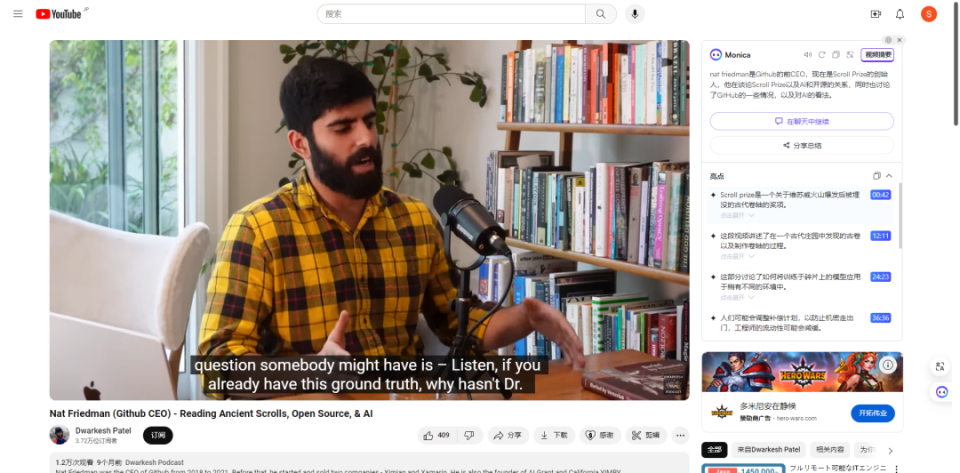Viewport: 960px width, 473px height.
Task: Regenerate the Monica summary with refresh icon
Action: click(822, 55)
